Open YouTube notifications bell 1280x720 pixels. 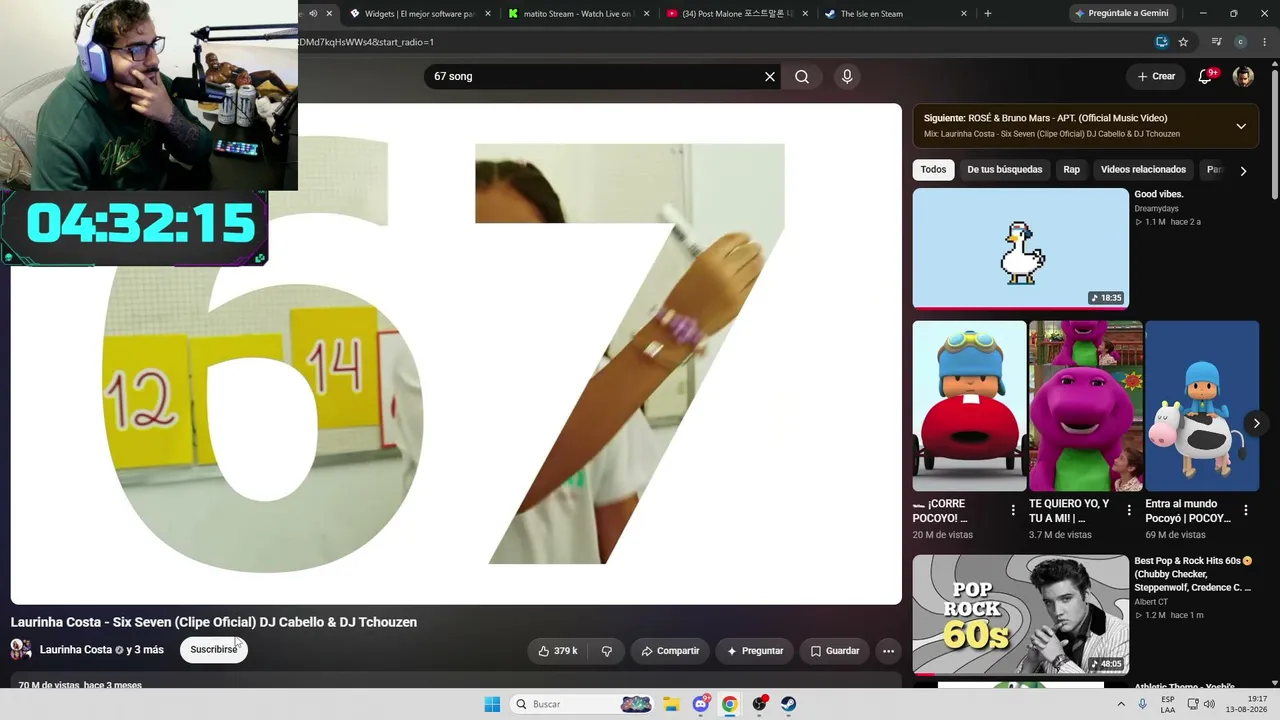coord(1206,76)
